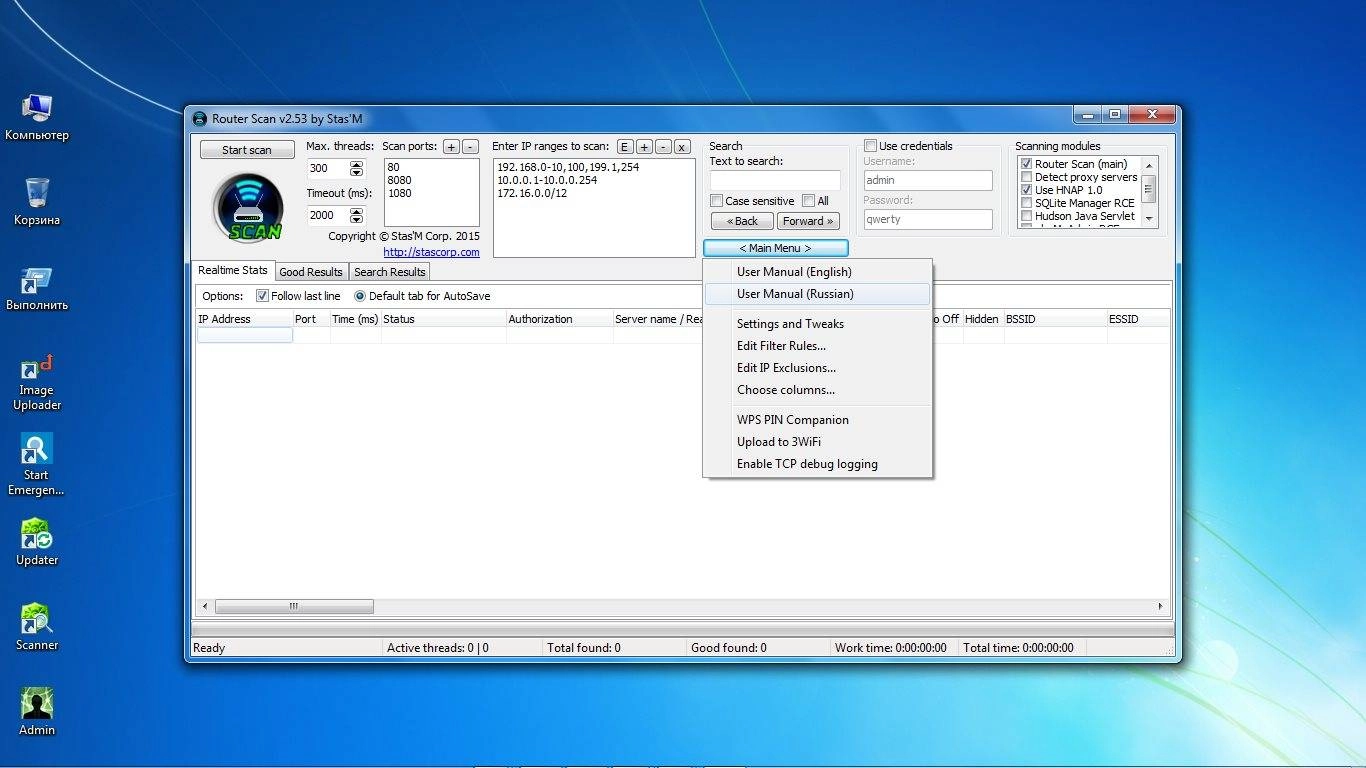
Task: Switch to Search Results tab
Action: 390,272
